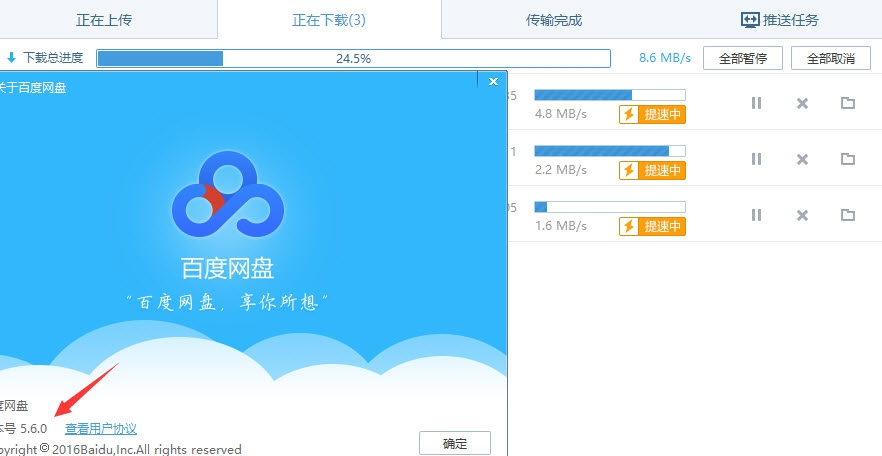Click the 1.6 MB/s speed text
Screen dimensions: 882x456
coord(561,226)
